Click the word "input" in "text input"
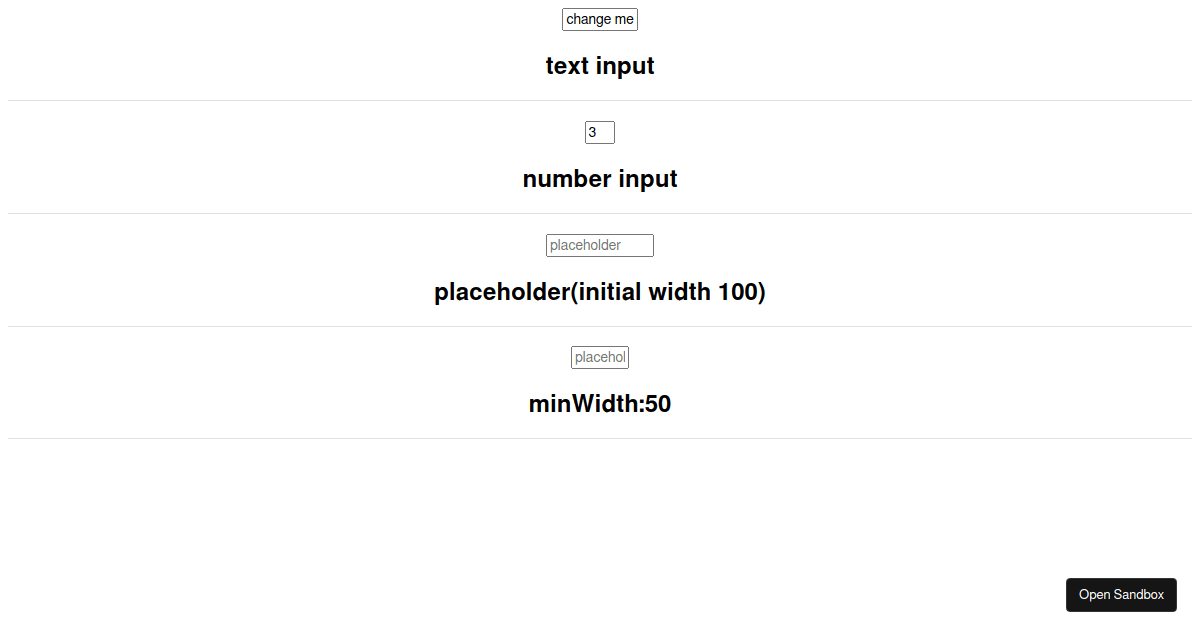This screenshot has width=1200, height=630. [625, 66]
